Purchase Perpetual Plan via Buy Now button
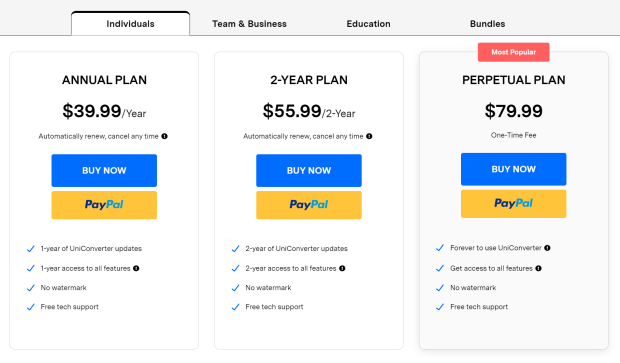This screenshot has width=620, height=363. point(514,169)
